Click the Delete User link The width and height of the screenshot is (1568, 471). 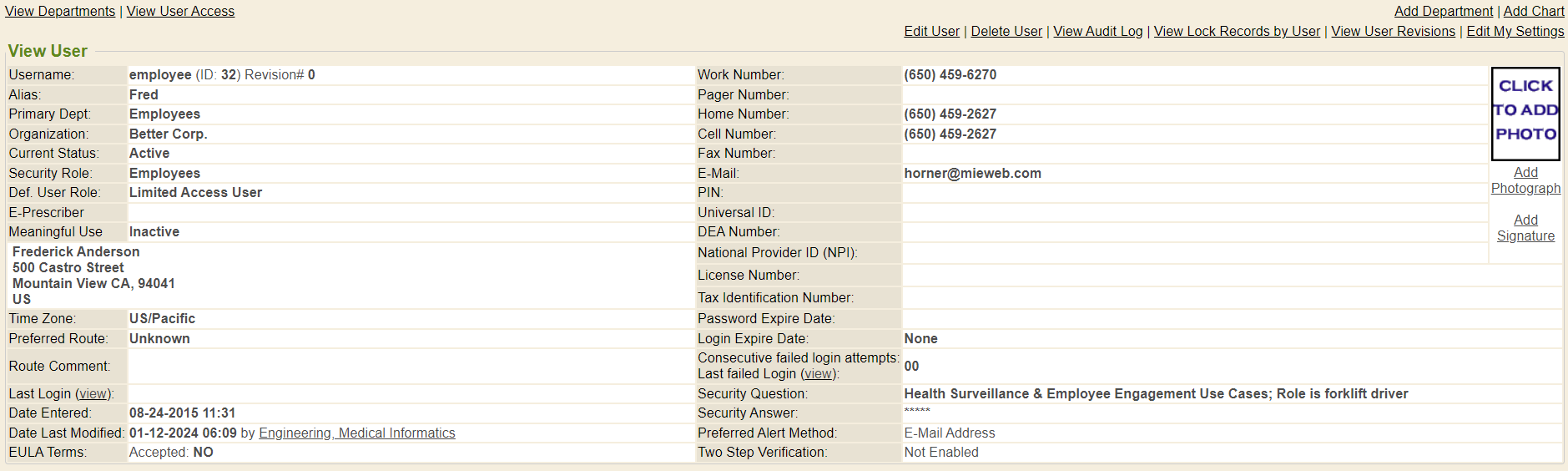[x=1006, y=31]
